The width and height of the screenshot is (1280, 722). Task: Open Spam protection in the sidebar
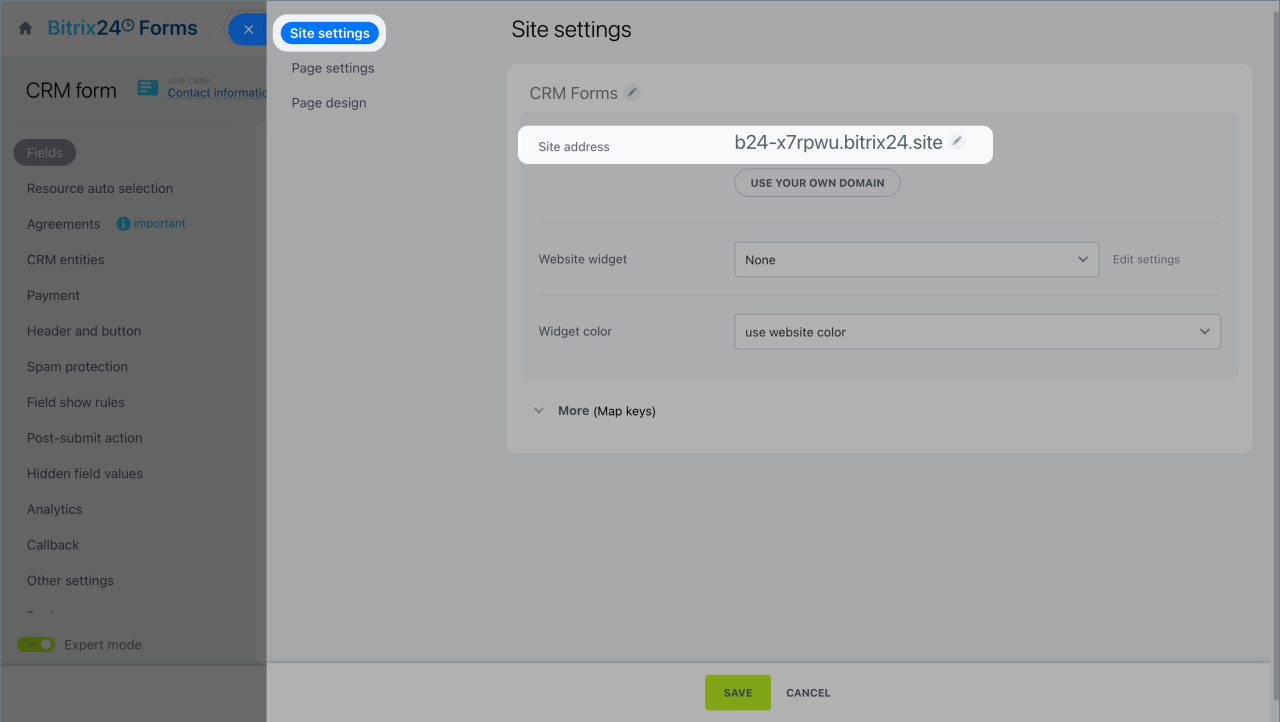pyautogui.click(x=77, y=367)
